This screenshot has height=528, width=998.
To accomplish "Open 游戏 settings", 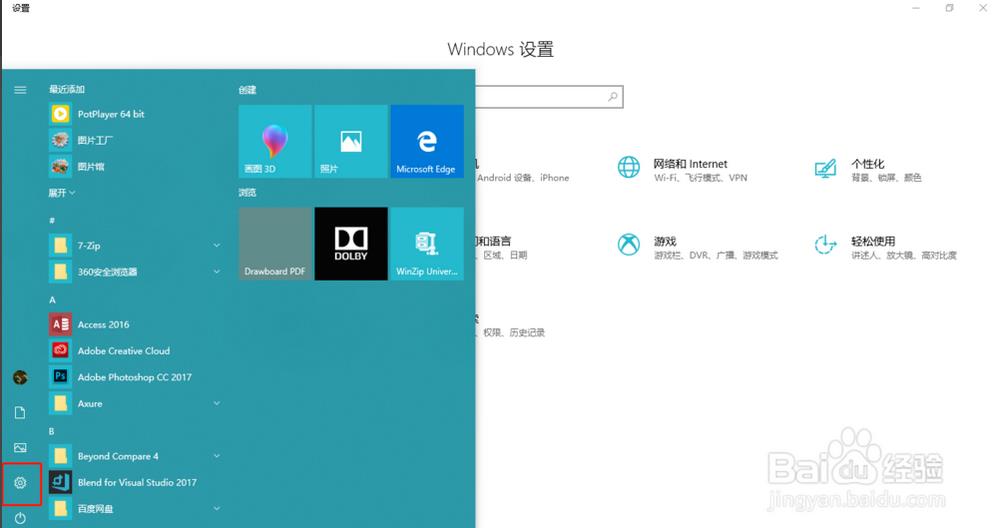I will (697, 247).
